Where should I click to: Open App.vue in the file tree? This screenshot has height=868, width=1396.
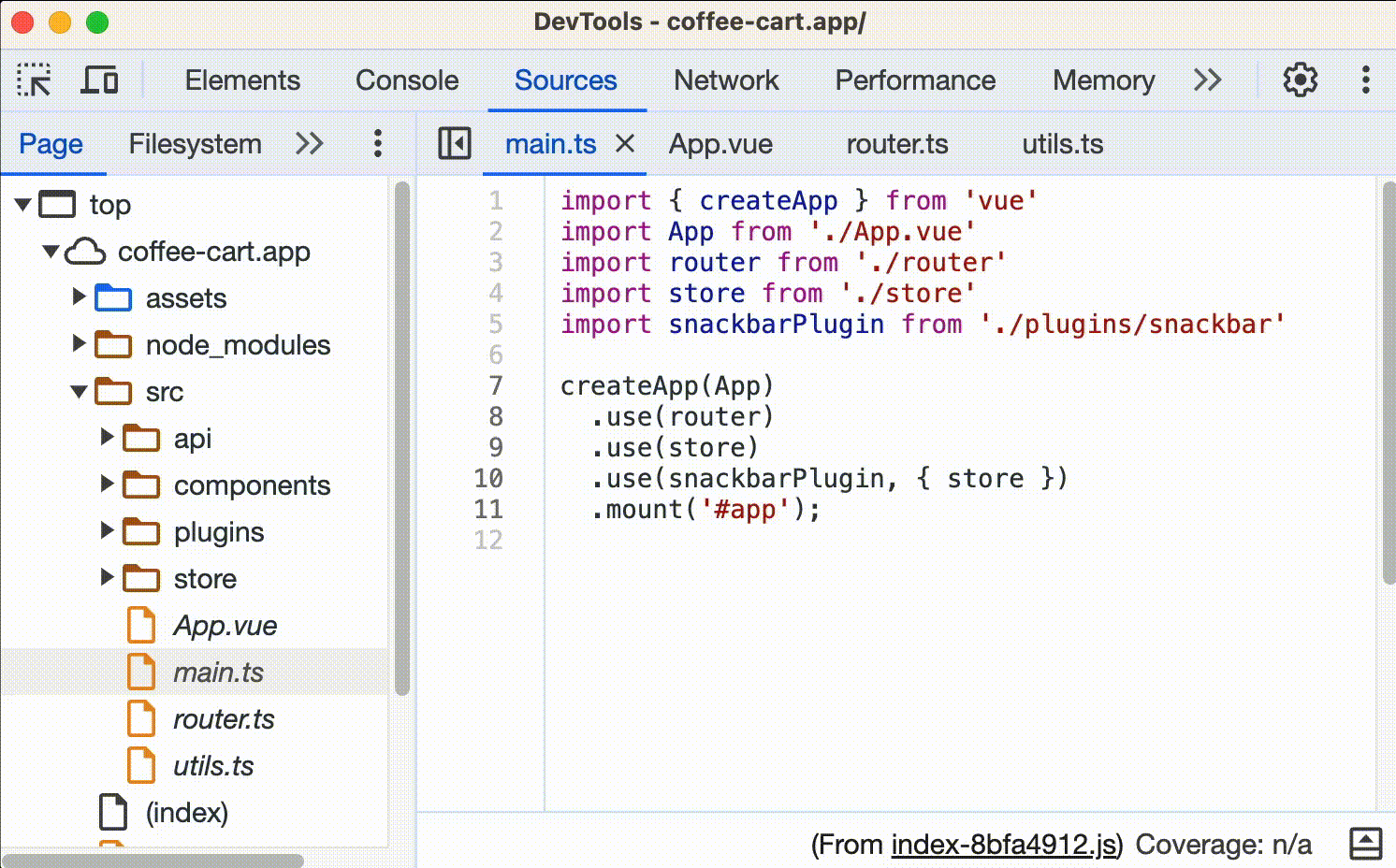coord(225,626)
